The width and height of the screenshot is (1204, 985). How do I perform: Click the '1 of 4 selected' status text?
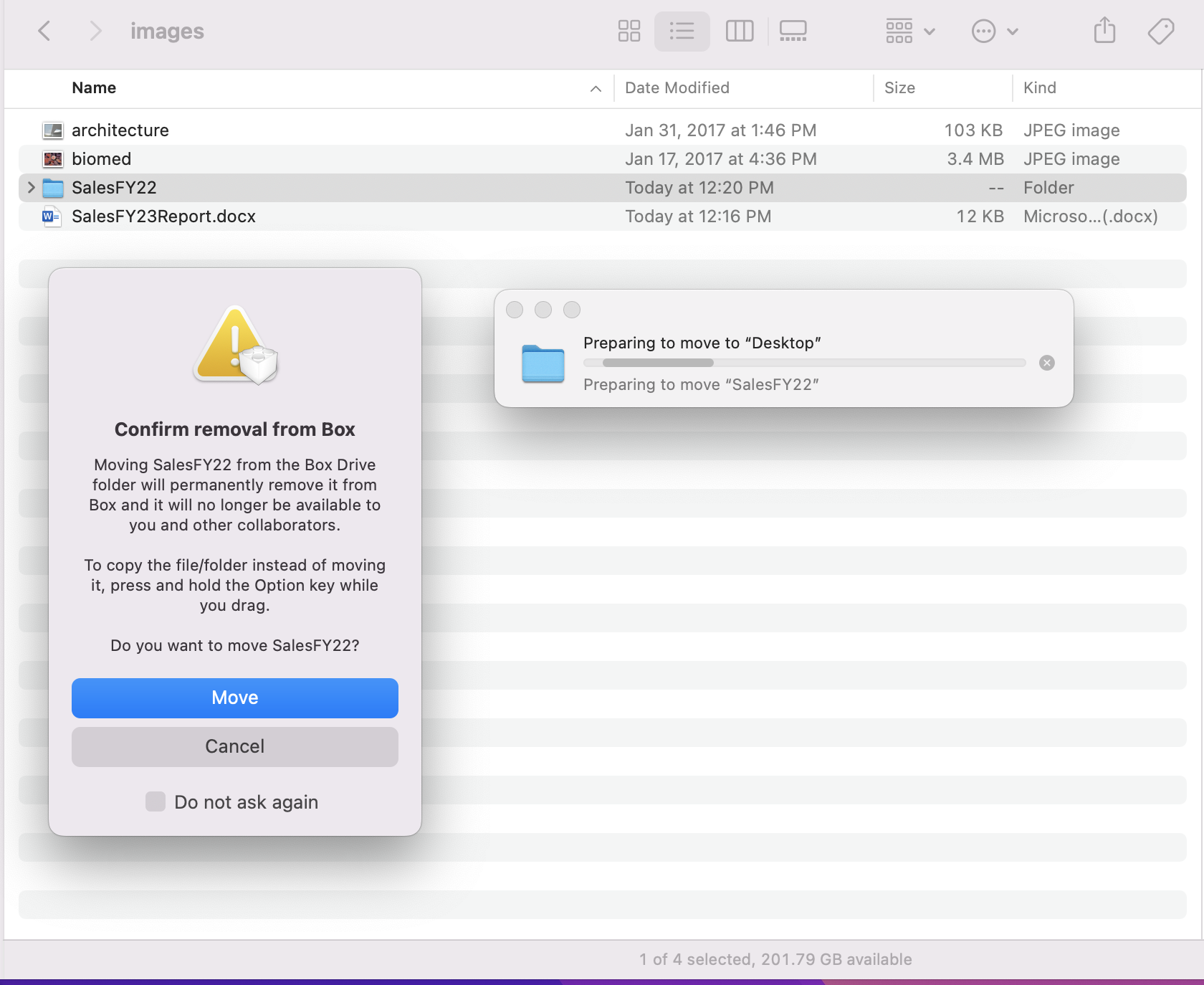tap(695, 959)
